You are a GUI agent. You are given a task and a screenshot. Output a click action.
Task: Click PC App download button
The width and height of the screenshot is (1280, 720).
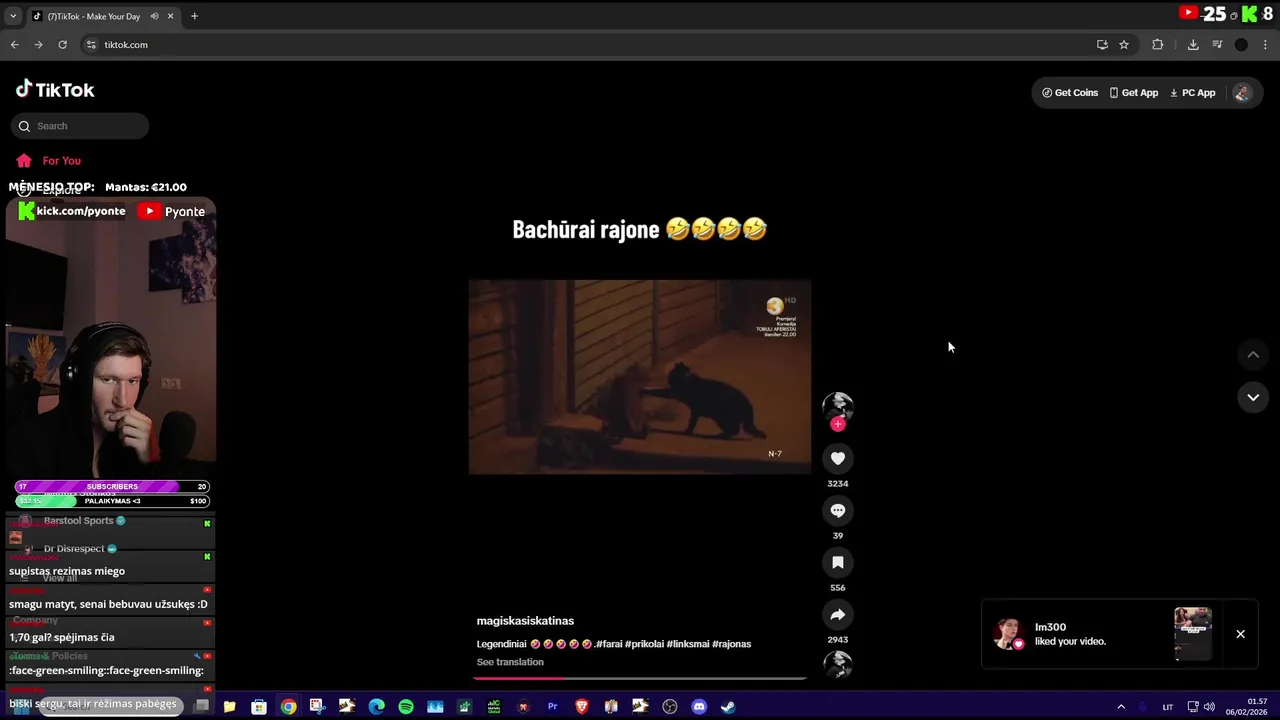point(1193,93)
